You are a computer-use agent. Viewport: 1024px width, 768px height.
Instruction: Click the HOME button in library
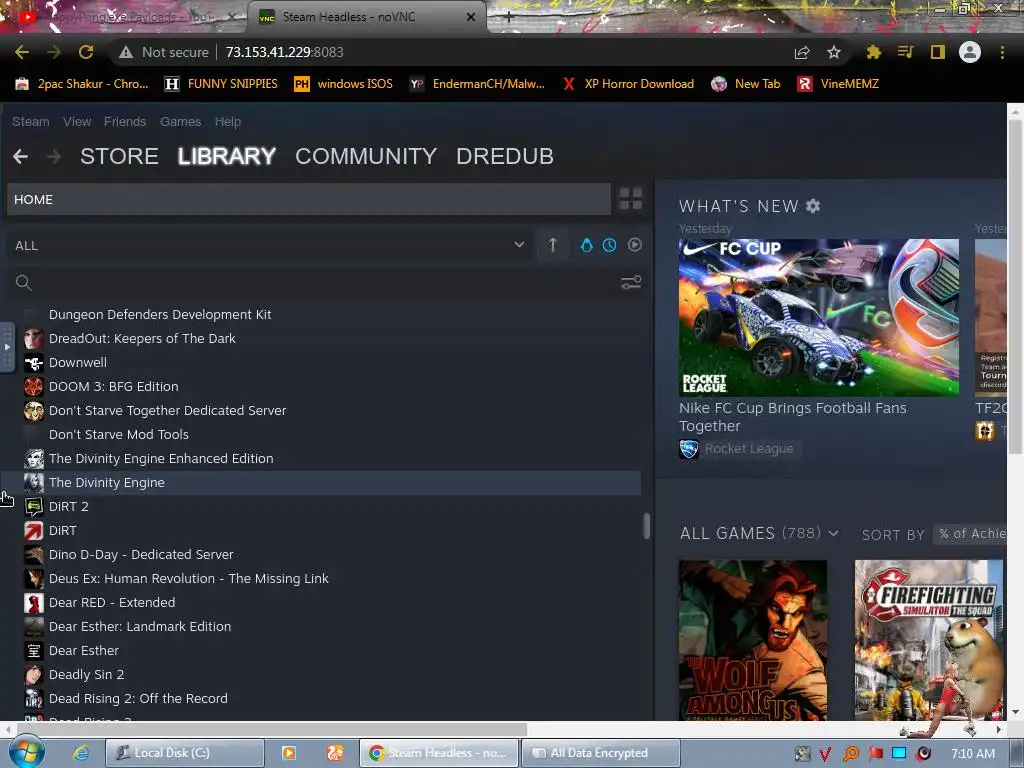[309, 199]
